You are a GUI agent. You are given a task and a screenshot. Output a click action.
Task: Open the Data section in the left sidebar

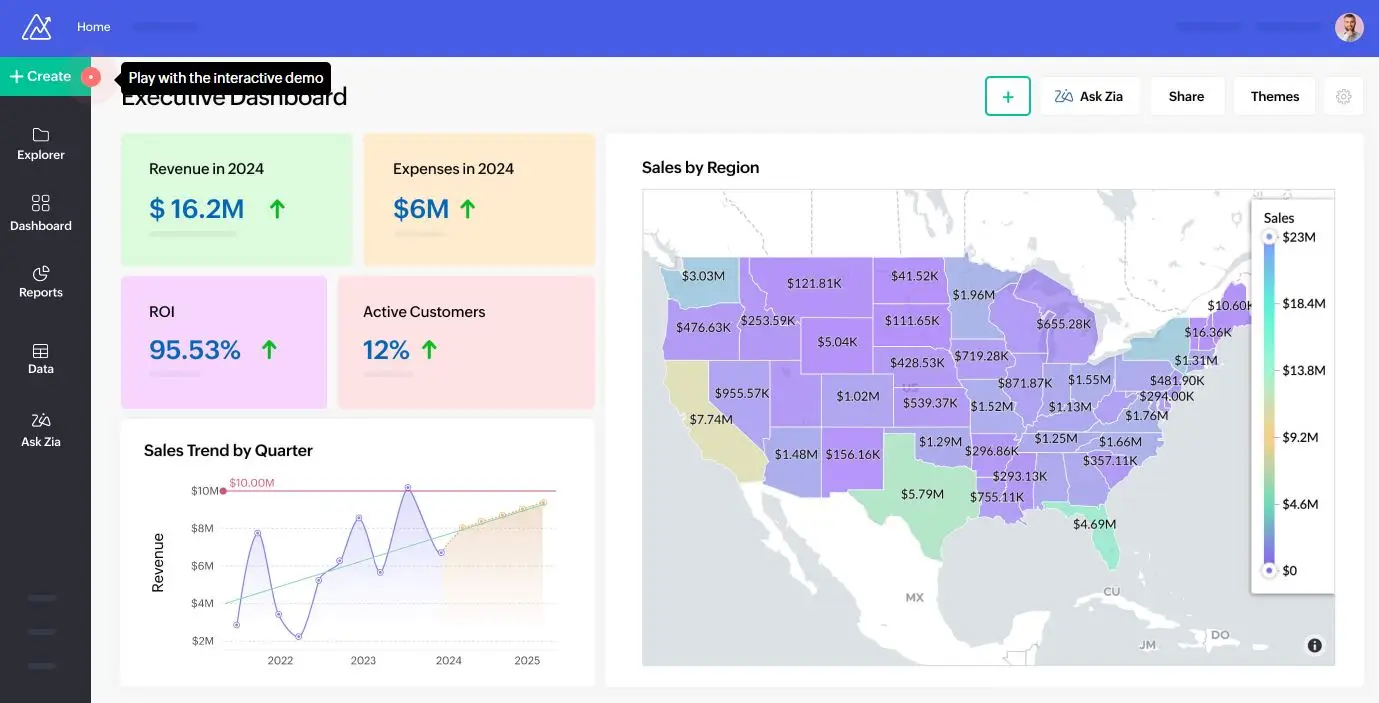pyautogui.click(x=40, y=357)
